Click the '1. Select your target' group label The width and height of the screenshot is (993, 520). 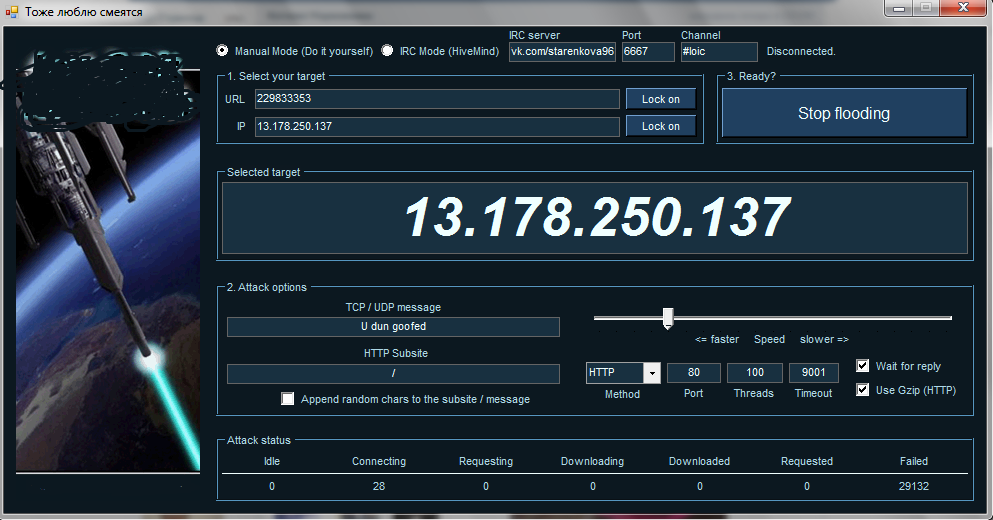pyautogui.click(x=275, y=76)
